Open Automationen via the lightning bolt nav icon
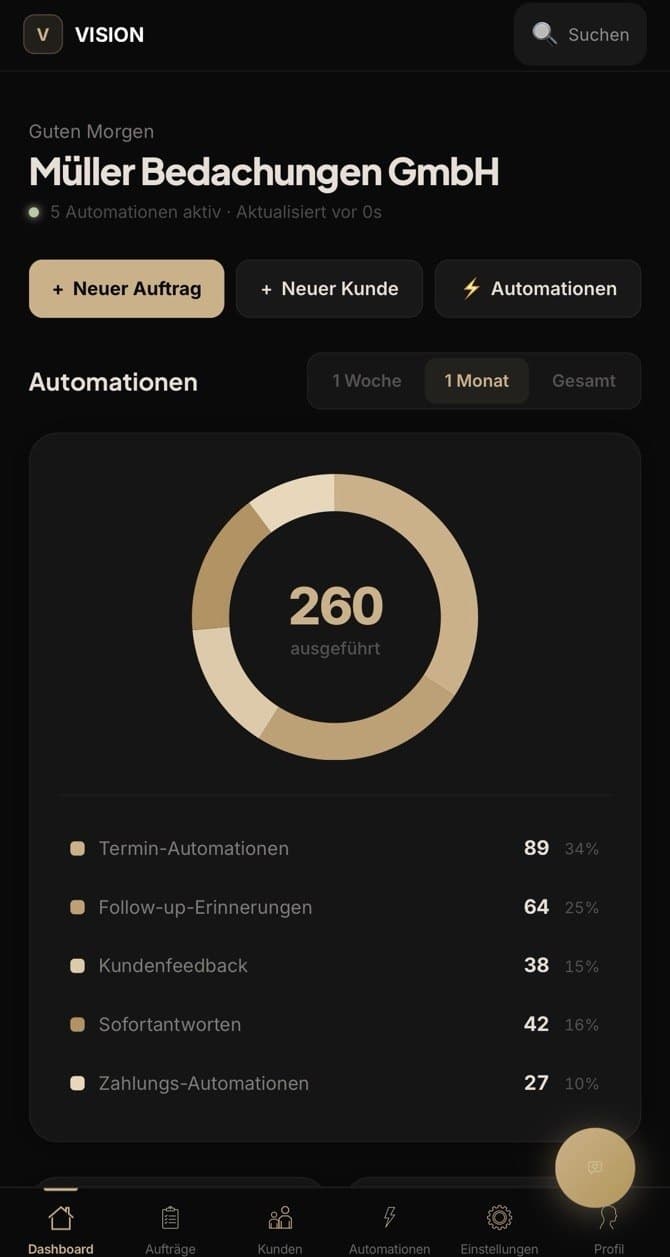Image resolution: width=670 pixels, height=1257 pixels. 389,1217
